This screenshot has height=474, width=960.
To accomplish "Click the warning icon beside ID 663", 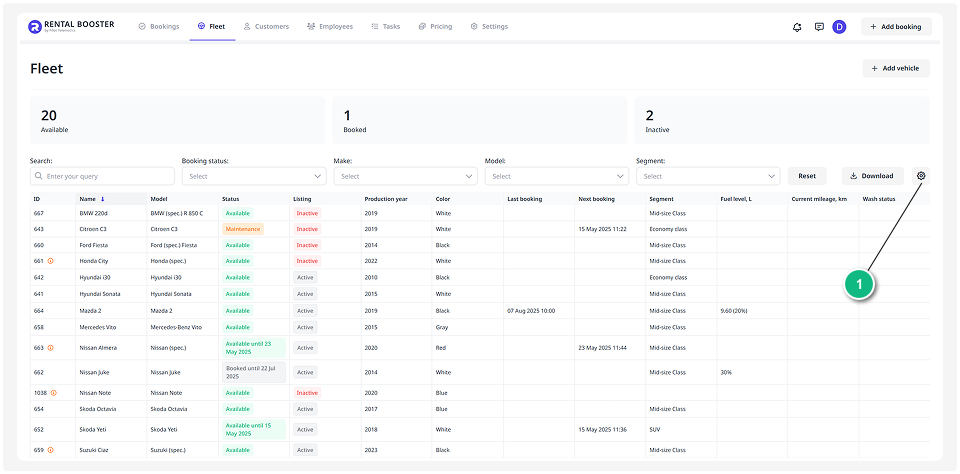I will [x=50, y=348].
